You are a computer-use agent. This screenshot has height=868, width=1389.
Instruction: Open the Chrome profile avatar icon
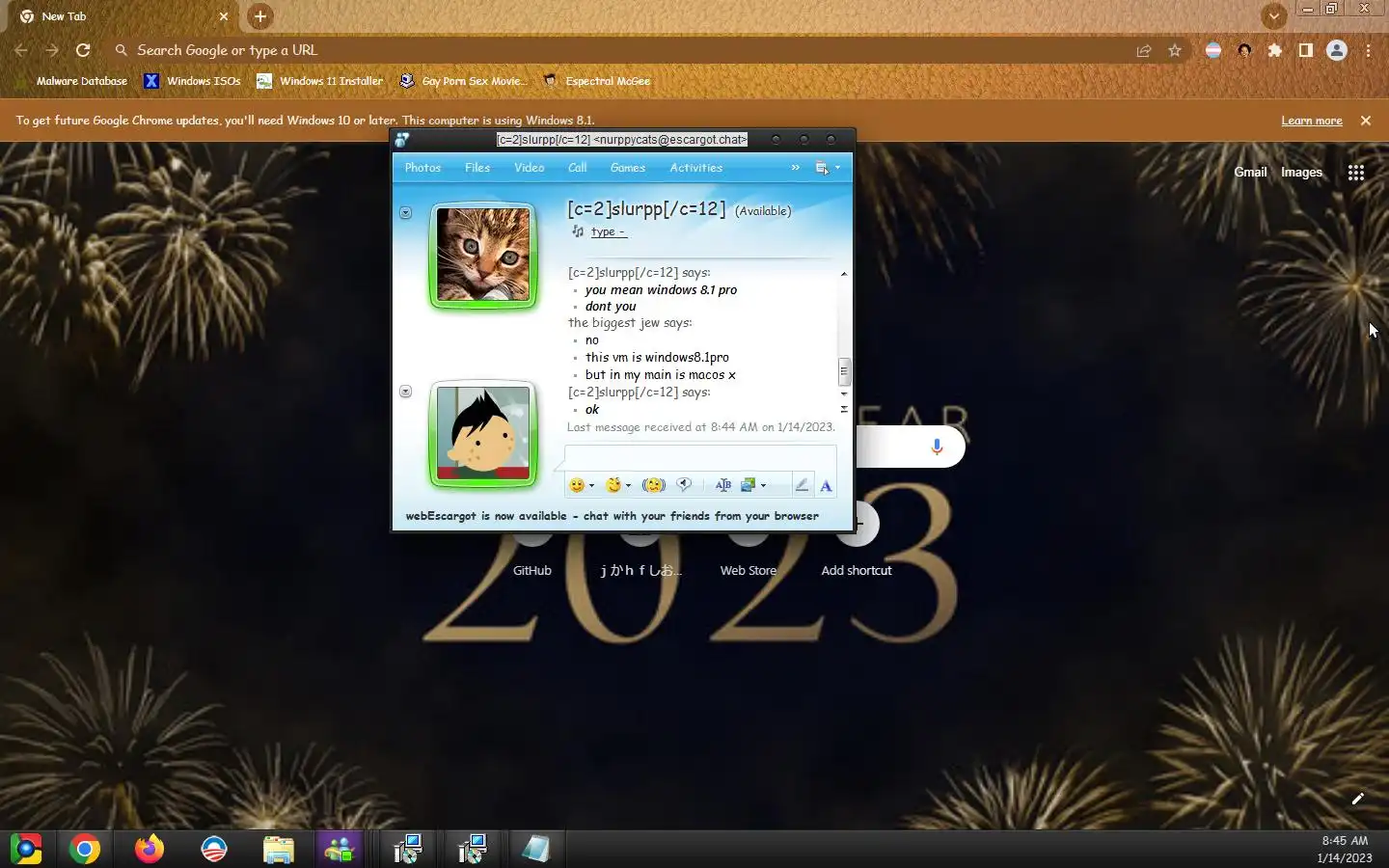click(x=1337, y=50)
